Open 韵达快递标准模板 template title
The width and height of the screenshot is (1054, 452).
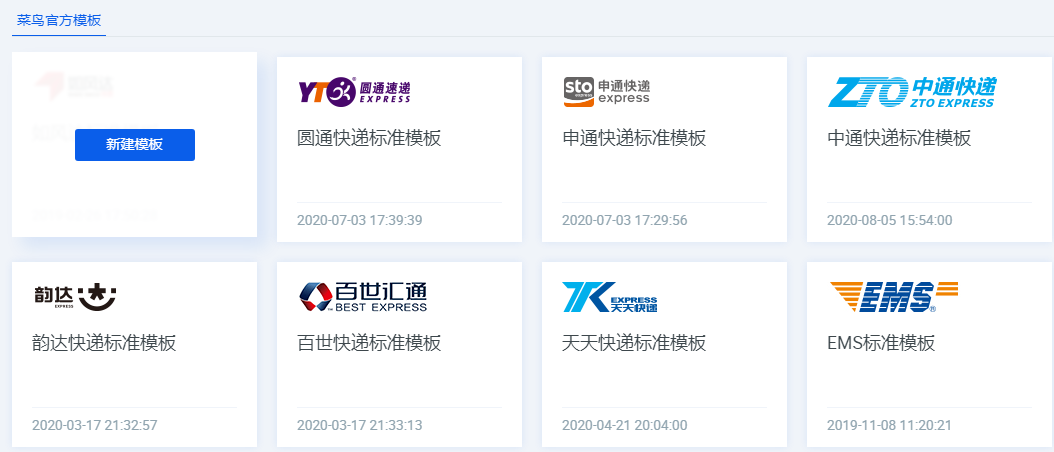click(x=104, y=343)
